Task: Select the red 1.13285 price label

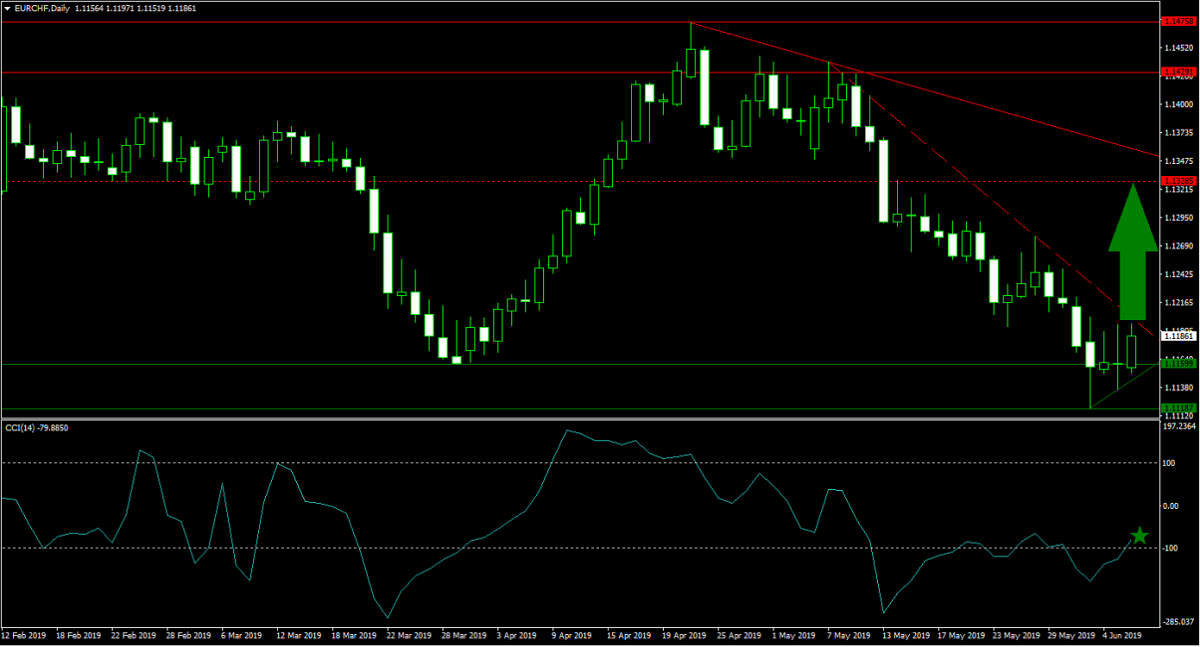Action: (1176, 181)
